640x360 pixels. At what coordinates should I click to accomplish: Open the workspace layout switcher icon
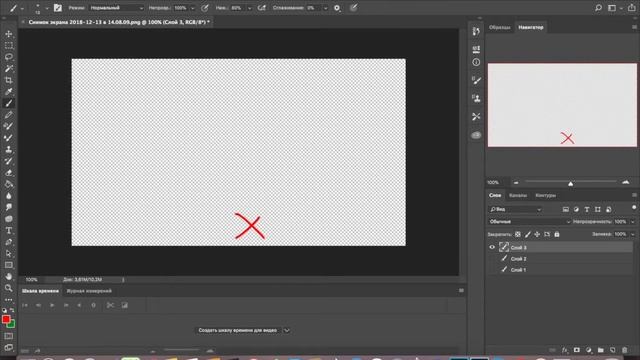pos(611,8)
